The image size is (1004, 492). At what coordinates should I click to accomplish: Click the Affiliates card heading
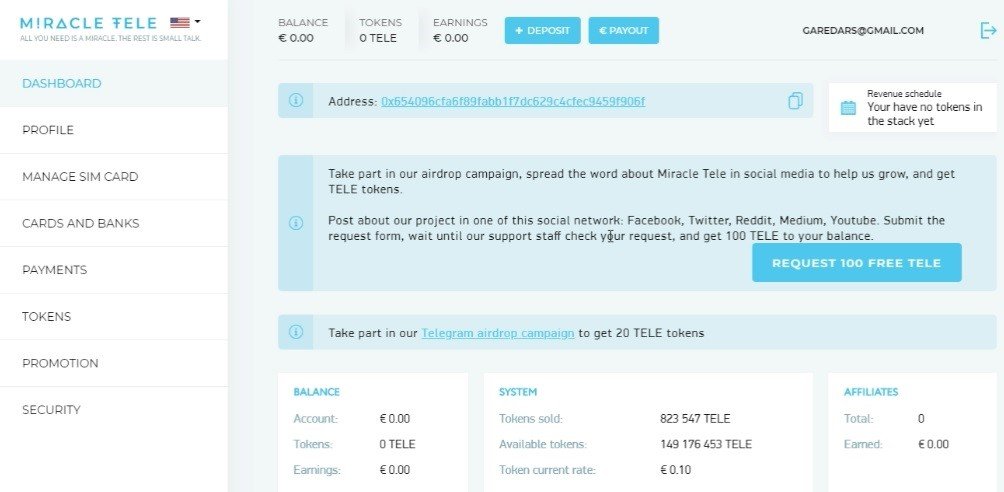tap(871, 392)
